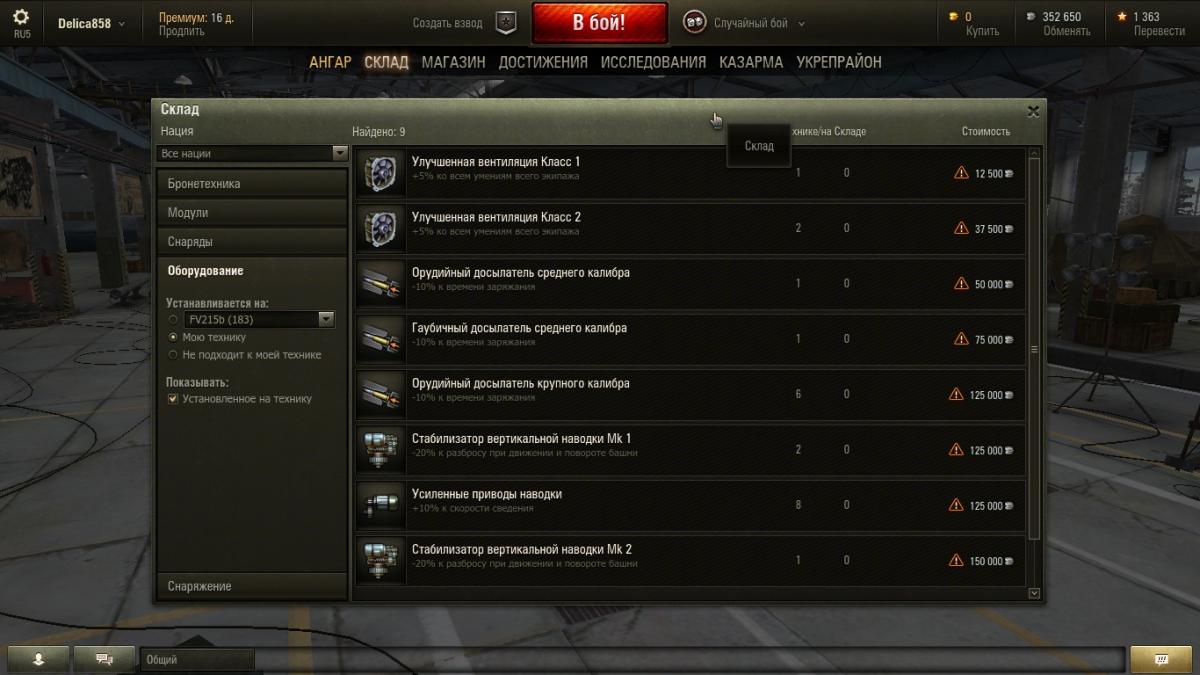Click the platoon shield icon next to Создать взвод

[x=507, y=23]
